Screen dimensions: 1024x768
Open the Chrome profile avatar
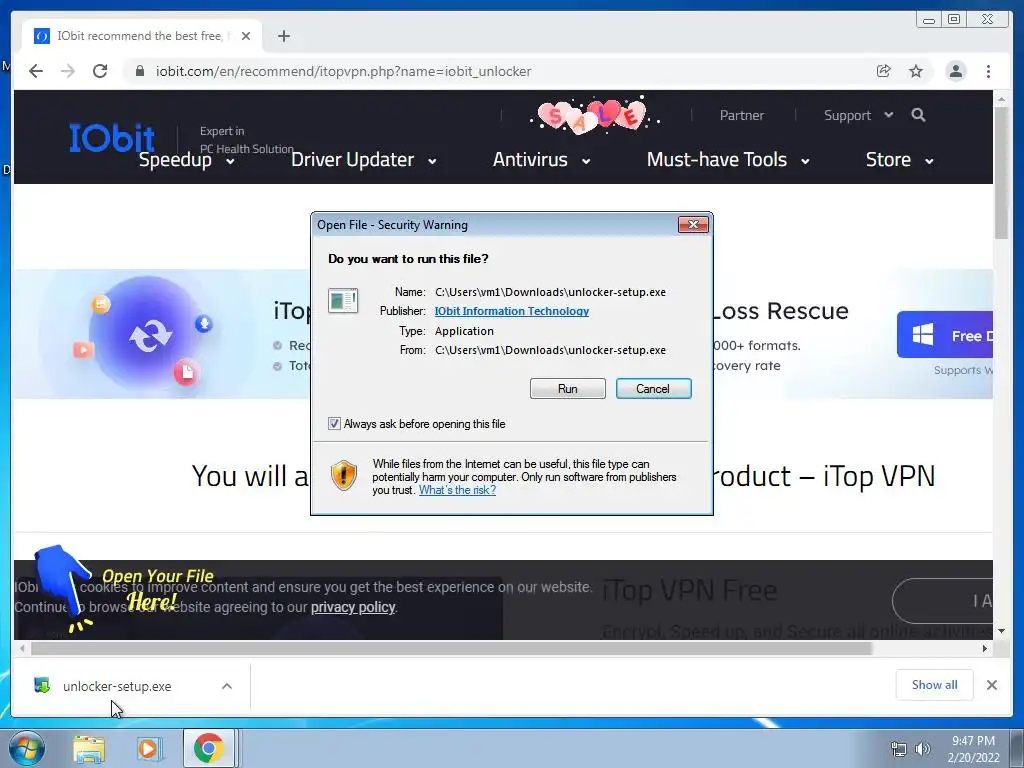955,71
